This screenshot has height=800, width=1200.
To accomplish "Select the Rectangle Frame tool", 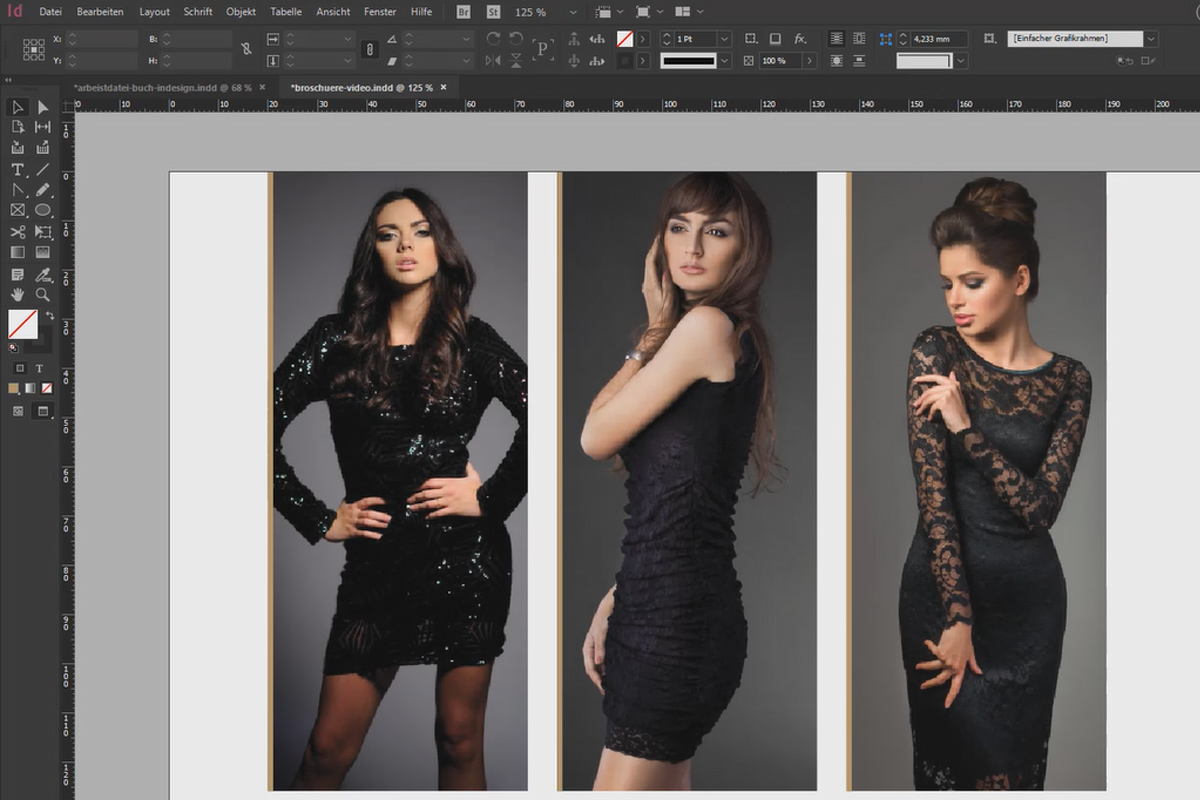I will (x=18, y=211).
